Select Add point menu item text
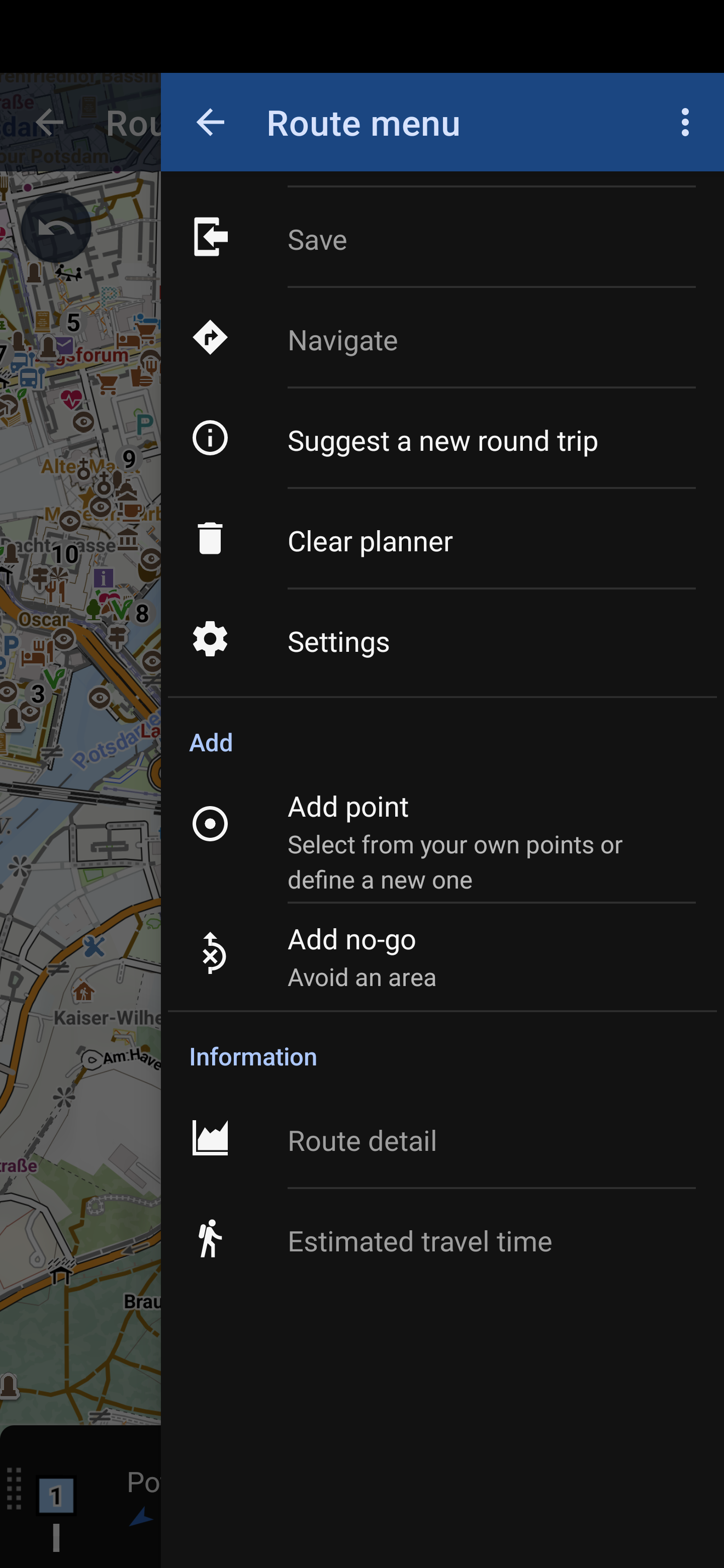This screenshot has height=1568, width=724. [x=348, y=807]
